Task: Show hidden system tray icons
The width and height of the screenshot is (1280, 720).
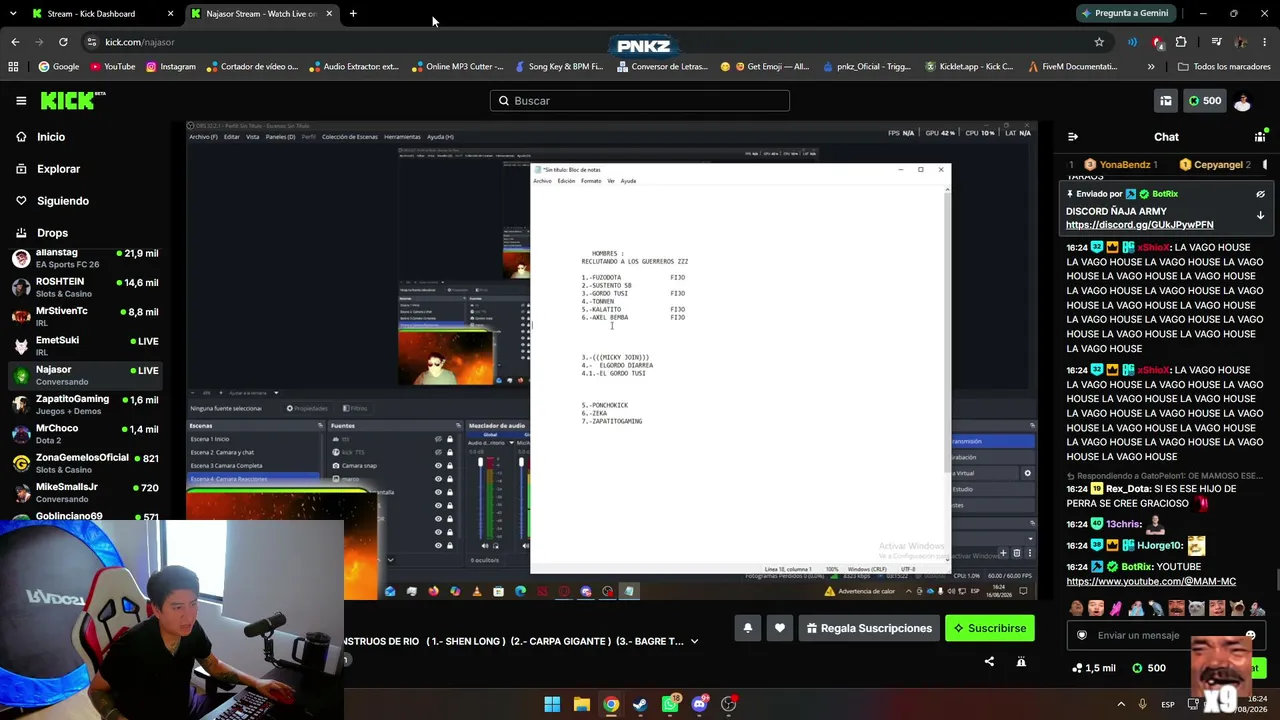Action: (1121, 704)
